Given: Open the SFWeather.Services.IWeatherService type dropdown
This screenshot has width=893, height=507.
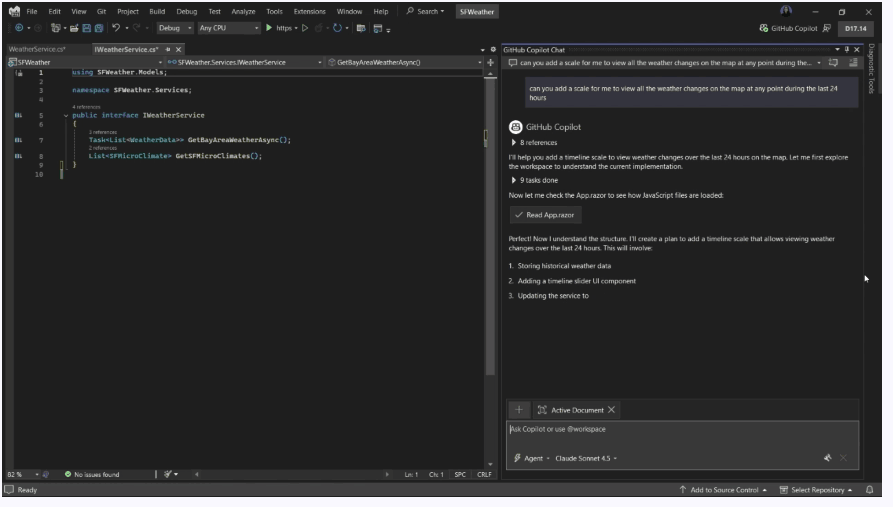Looking at the screenshot, I should (244, 62).
